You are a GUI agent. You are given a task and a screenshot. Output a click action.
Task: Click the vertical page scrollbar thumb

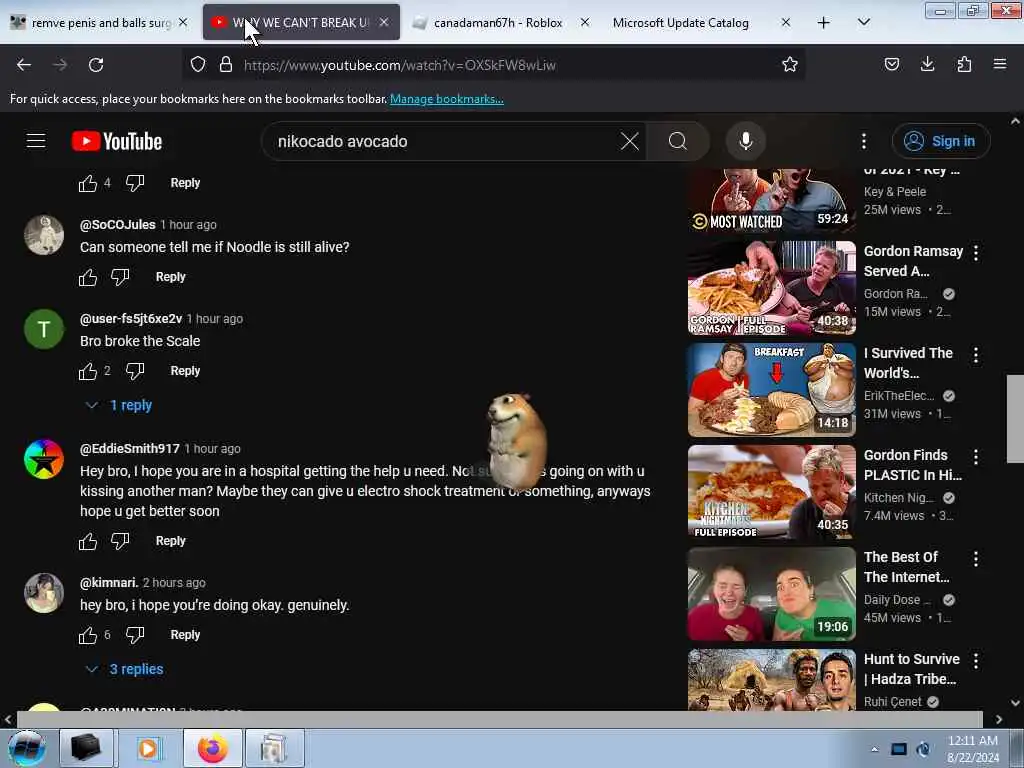[1015, 419]
